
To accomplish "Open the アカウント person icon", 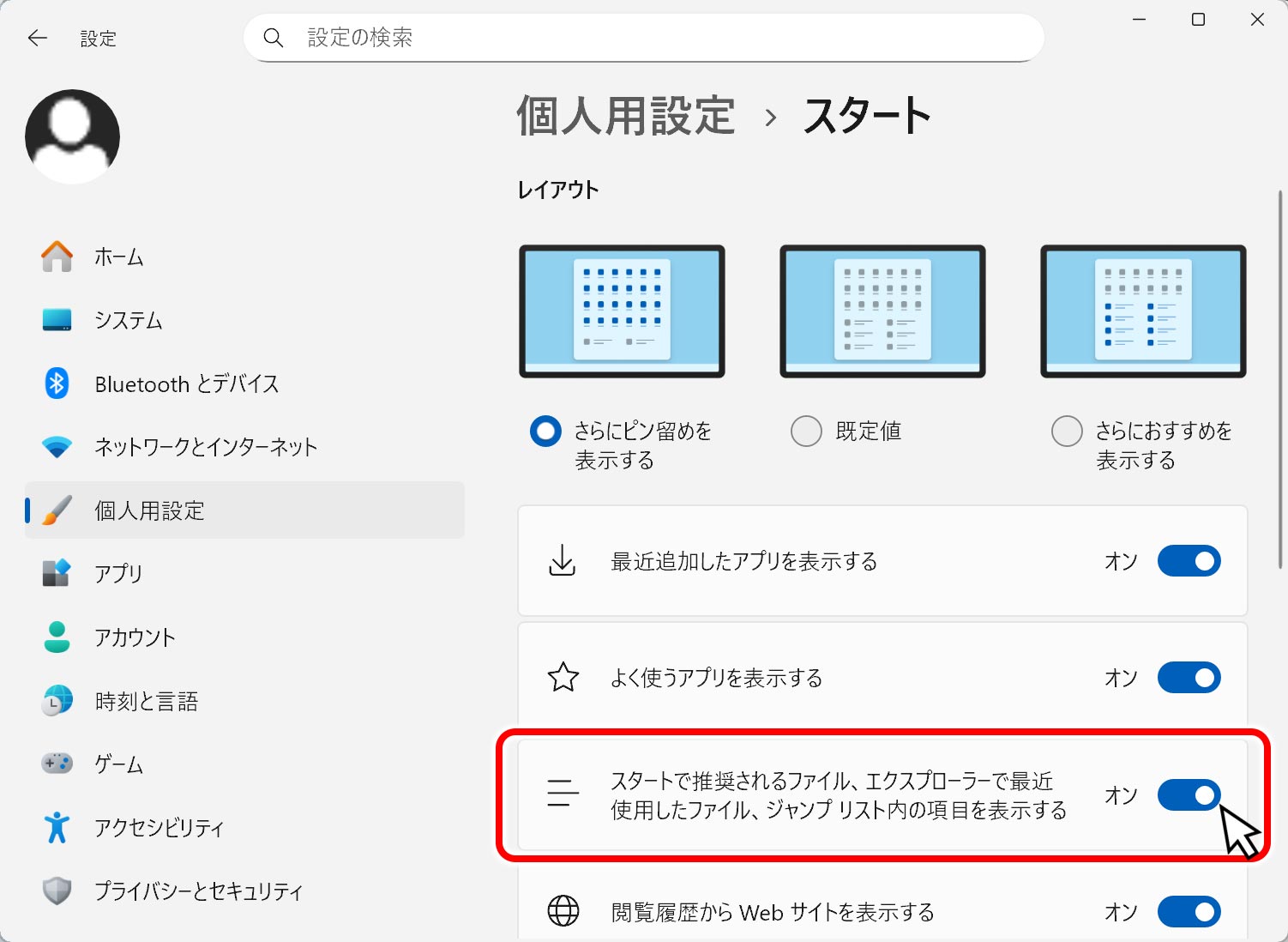I will [57, 637].
